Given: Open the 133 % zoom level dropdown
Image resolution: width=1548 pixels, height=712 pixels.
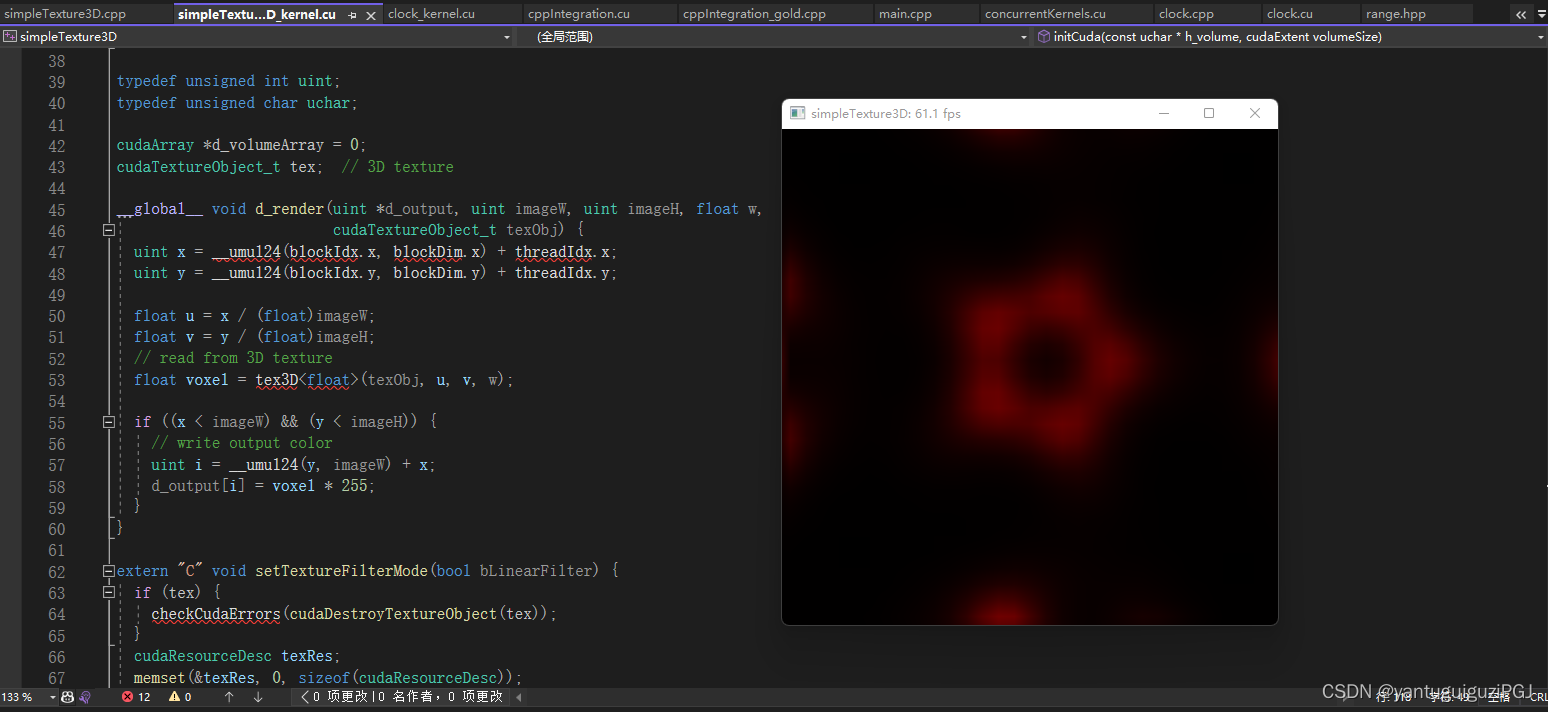Looking at the screenshot, I should pos(28,697).
